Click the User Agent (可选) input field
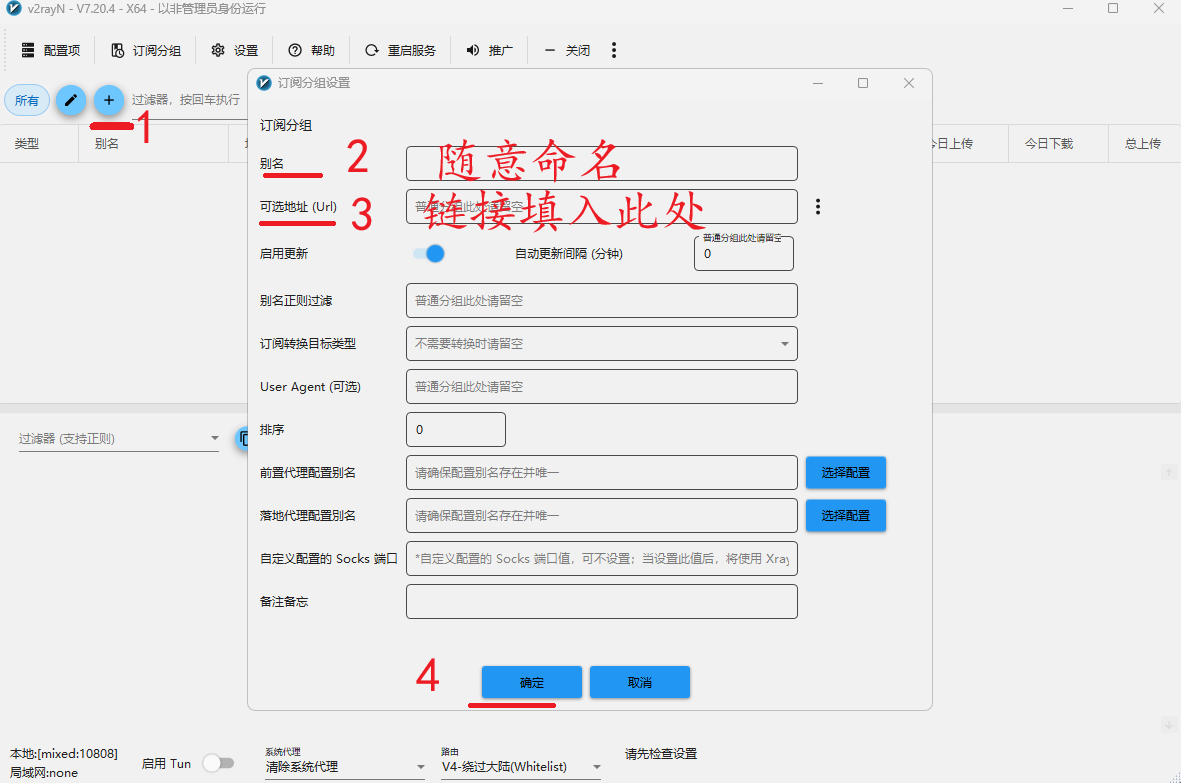Screen dimensions: 1181x783 (x=602, y=386)
